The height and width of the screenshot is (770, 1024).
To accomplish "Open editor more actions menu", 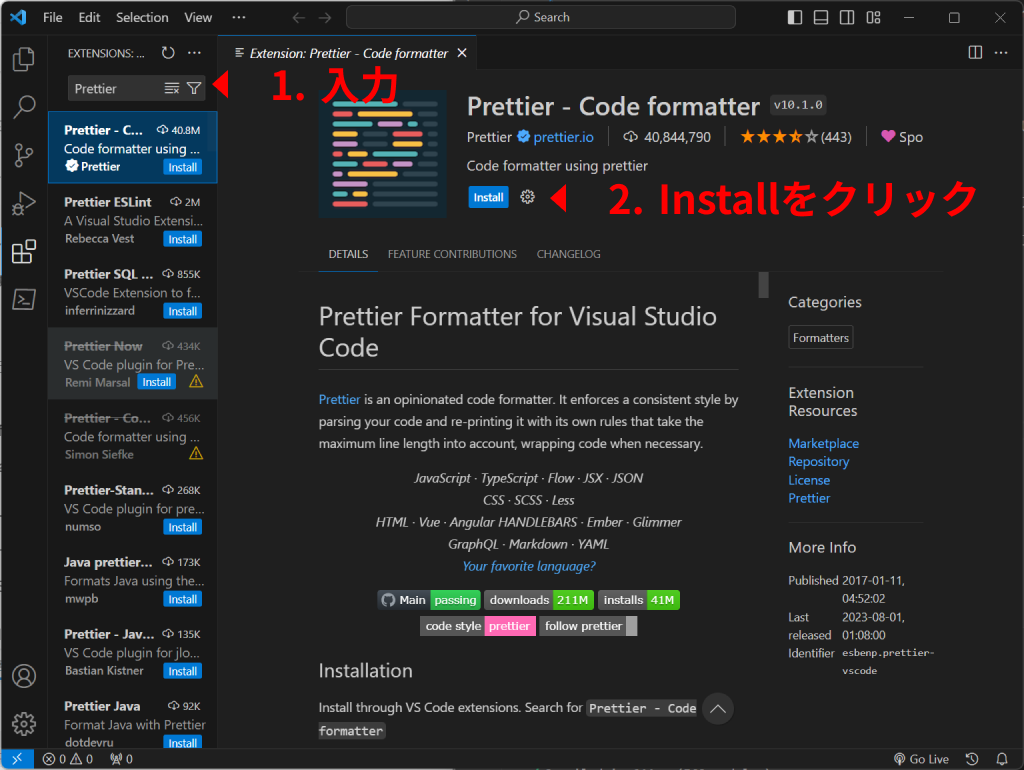I will click(1001, 52).
